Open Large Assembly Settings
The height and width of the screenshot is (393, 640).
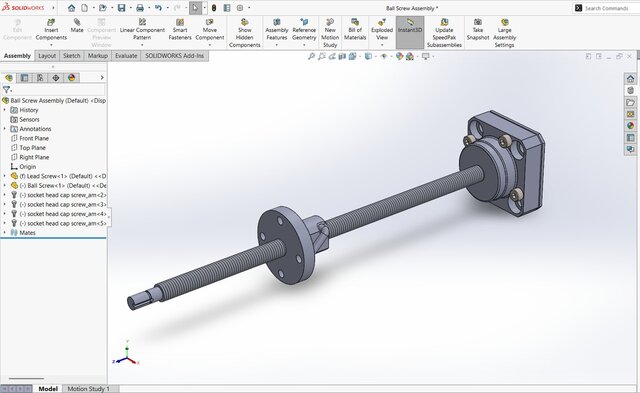(x=504, y=33)
